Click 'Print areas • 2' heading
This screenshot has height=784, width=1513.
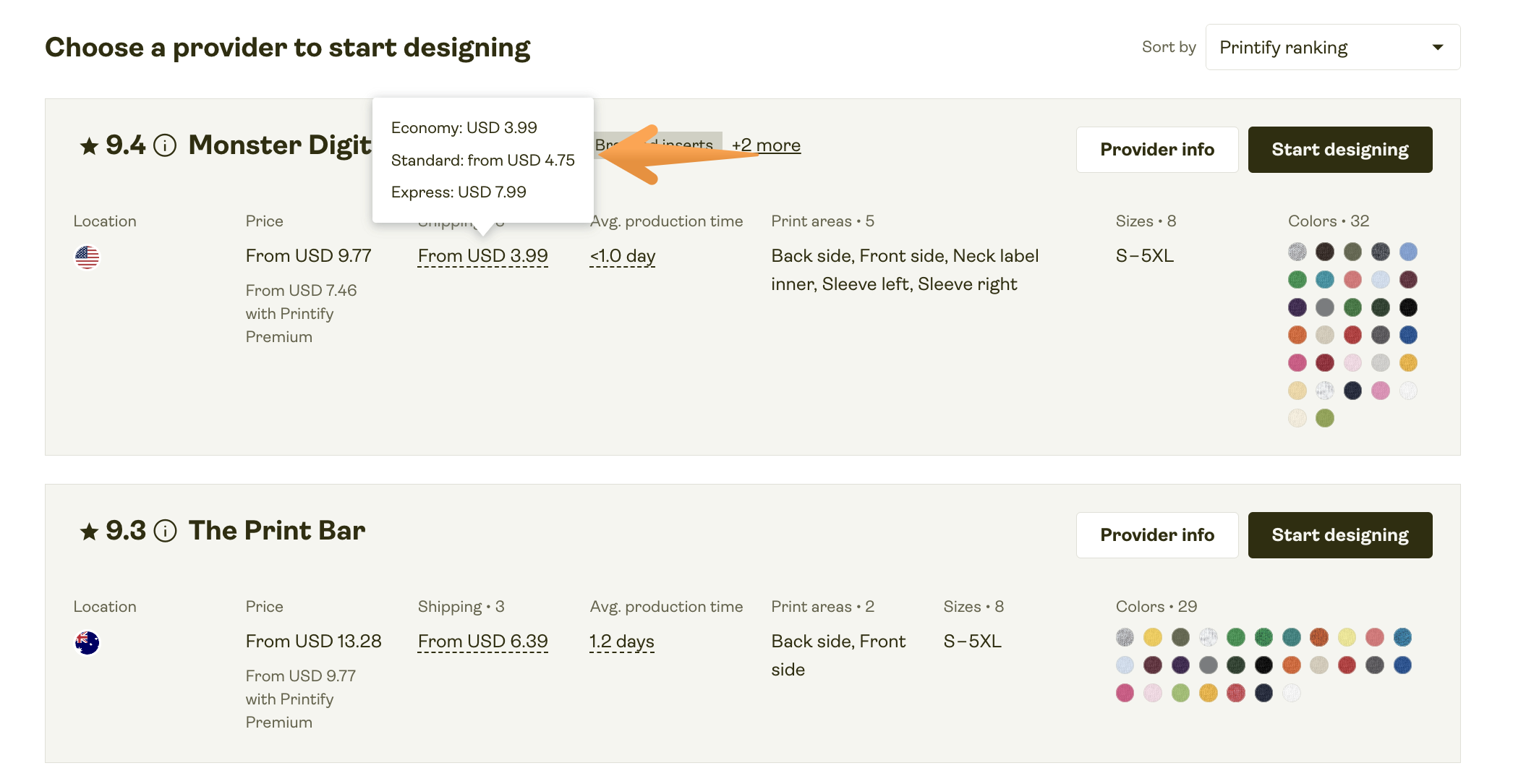[822, 607]
